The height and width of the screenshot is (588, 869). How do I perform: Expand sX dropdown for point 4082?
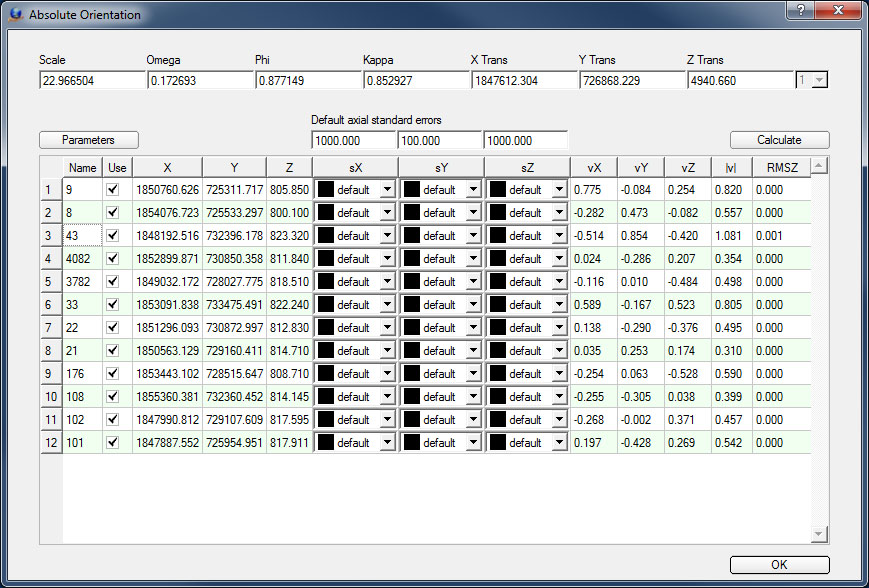(387, 259)
